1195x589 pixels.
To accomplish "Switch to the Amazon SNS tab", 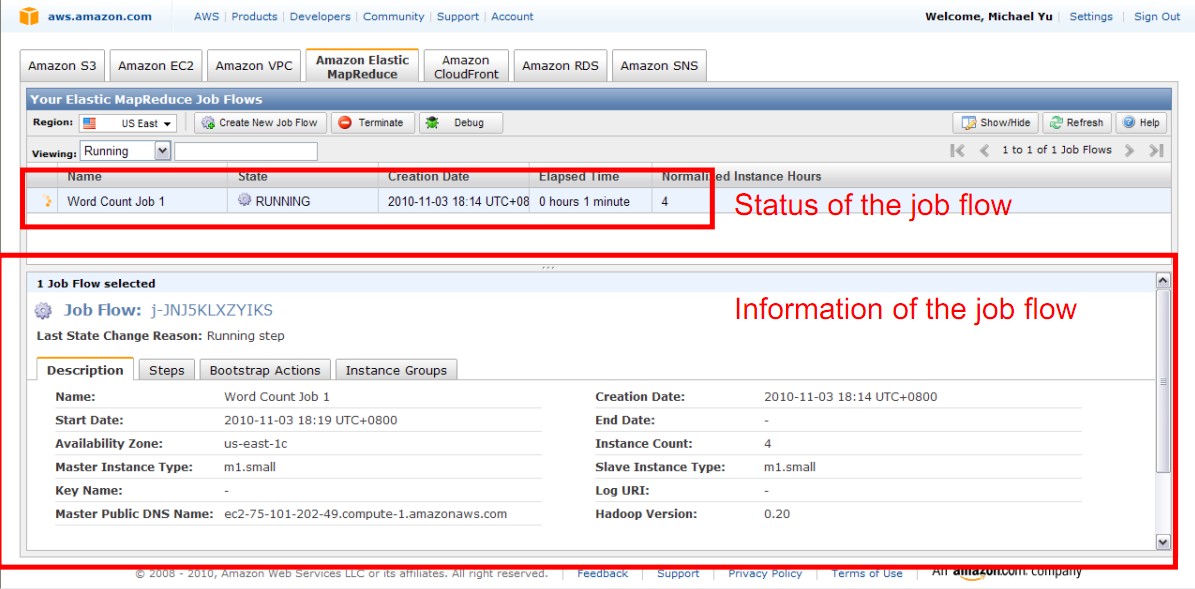I will coord(659,66).
